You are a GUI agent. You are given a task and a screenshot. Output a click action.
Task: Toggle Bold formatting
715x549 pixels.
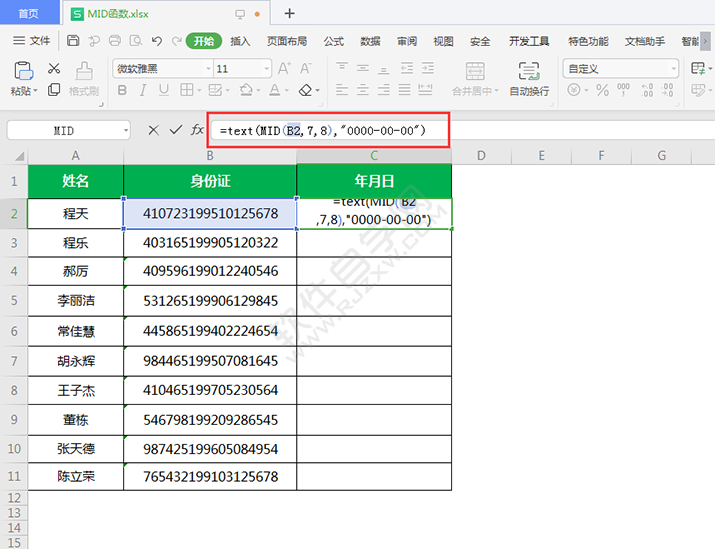click(122, 90)
